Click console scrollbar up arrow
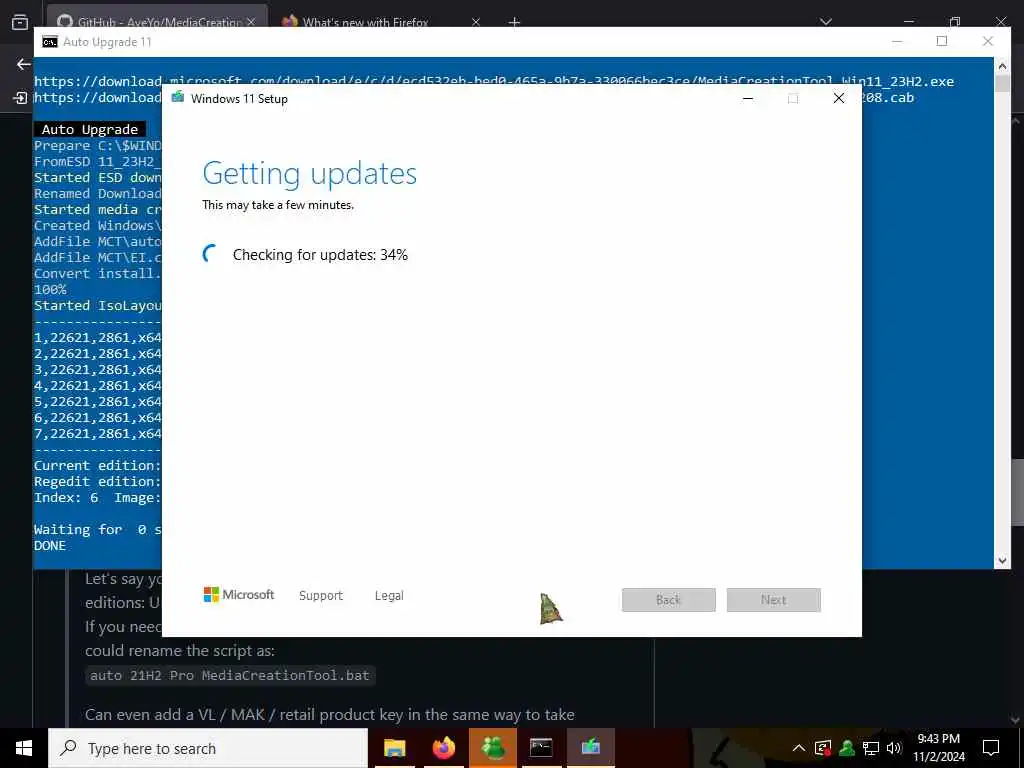 coord(1002,65)
